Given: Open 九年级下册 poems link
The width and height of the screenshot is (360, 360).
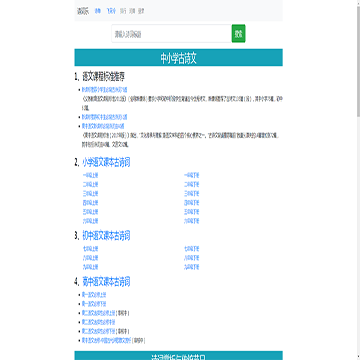Looking at the screenshot, I should click(x=192, y=267).
